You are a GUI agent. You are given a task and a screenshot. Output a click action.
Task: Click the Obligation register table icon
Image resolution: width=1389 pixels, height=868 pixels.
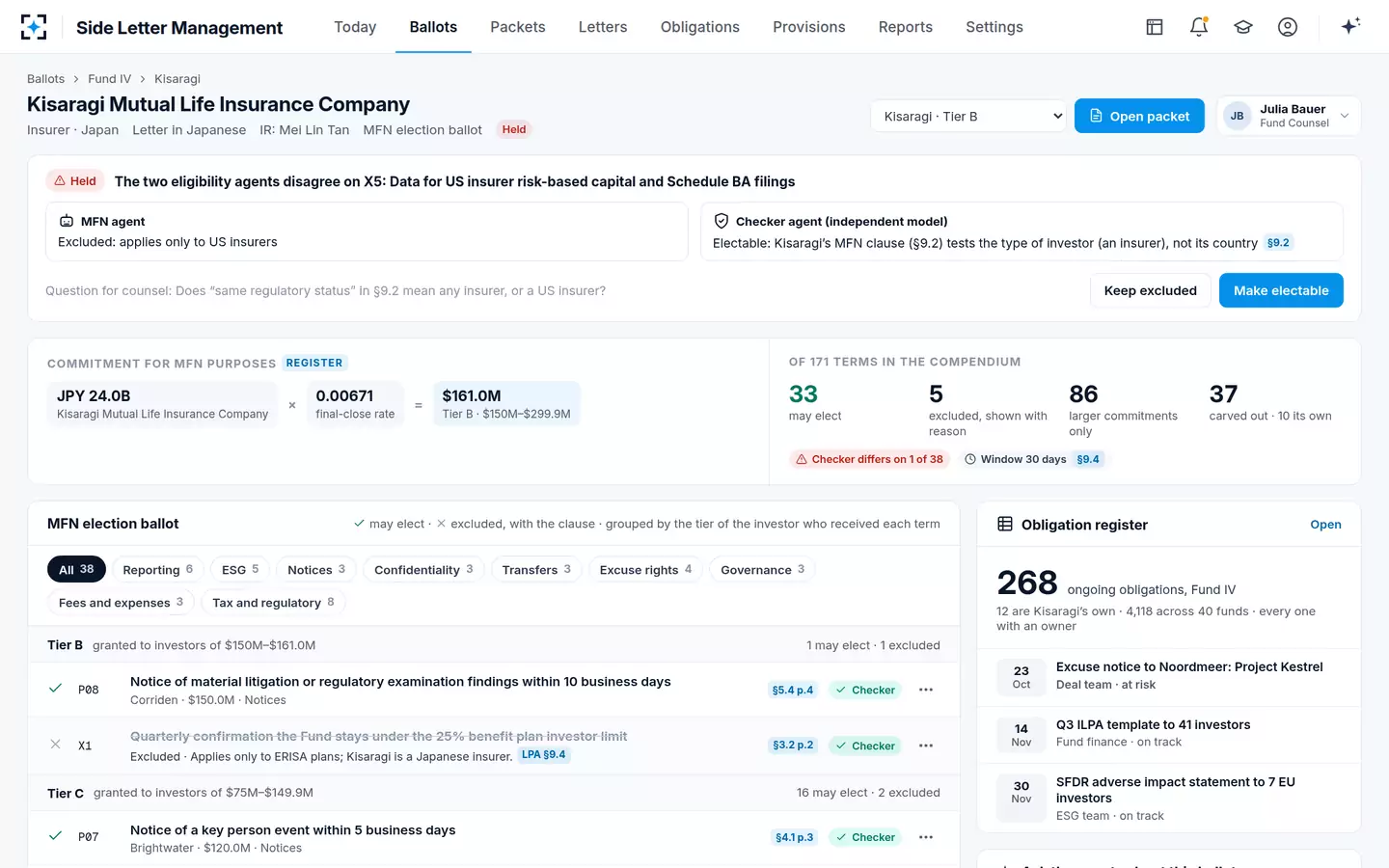[x=1005, y=524]
